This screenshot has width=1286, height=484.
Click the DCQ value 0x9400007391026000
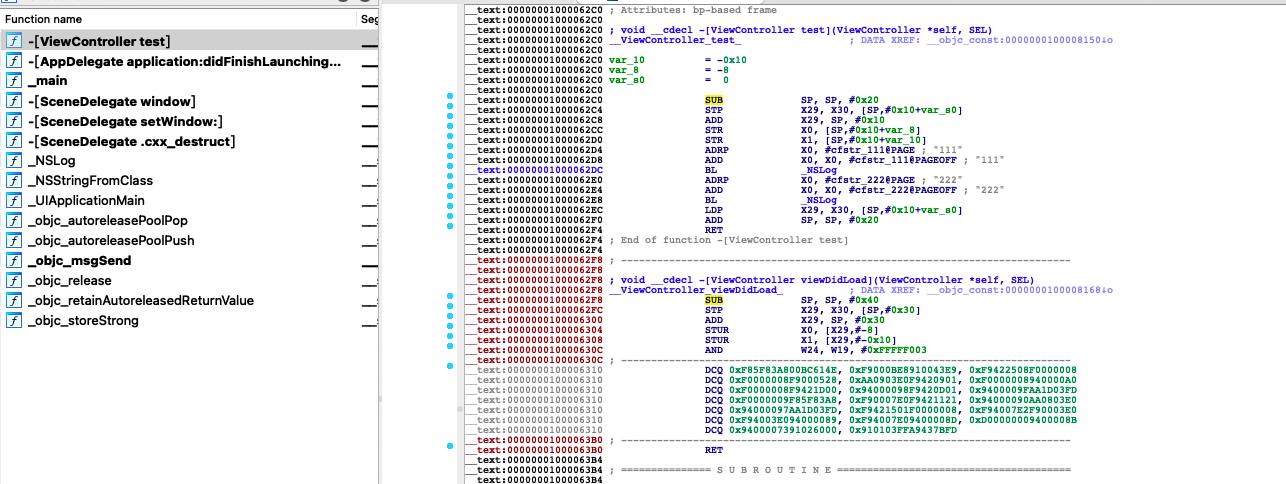tap(783, 430)
